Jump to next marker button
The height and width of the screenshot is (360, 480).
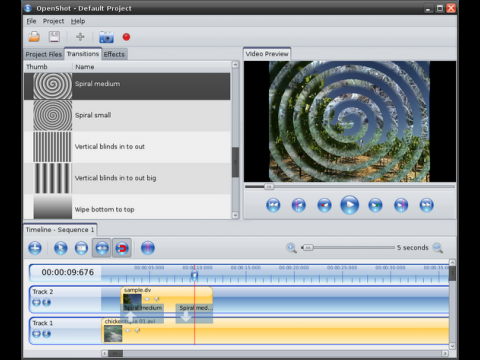[401, 205]
